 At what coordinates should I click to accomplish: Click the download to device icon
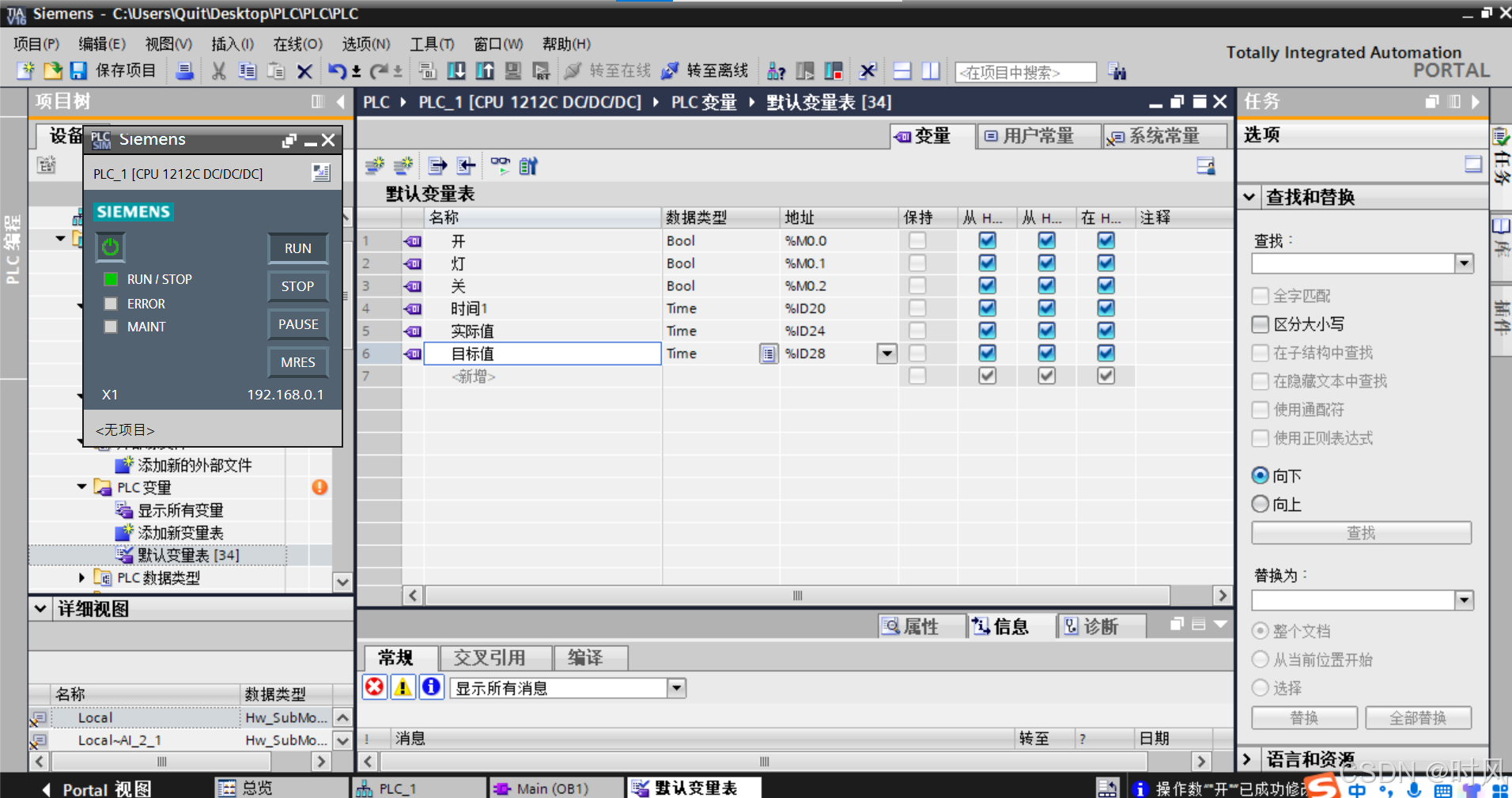pyautogui.click(x=456, y=71)
